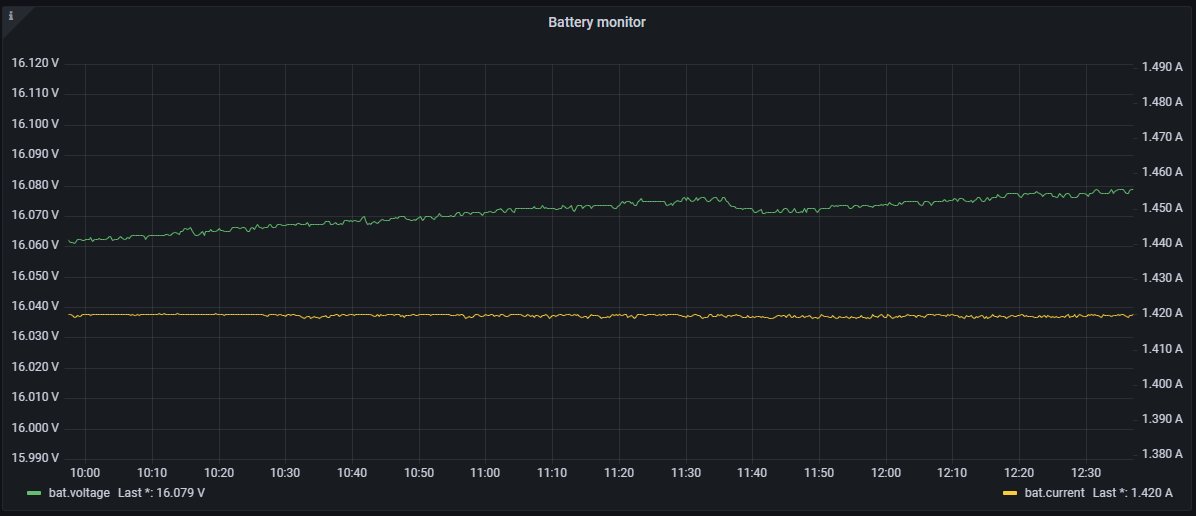Click the 12:30 time axis label
1196x516 pixels.
coord(1086,472)
